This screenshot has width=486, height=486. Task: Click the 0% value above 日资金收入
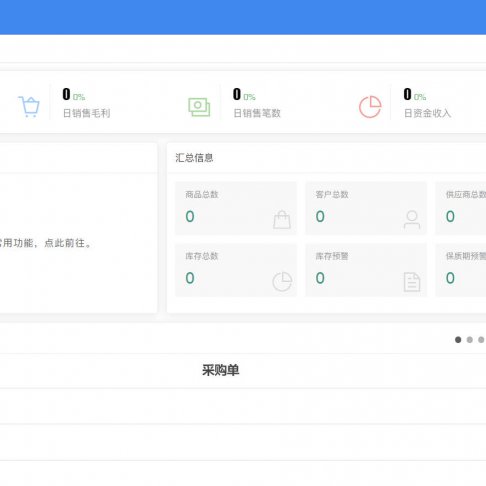(420, 97)
